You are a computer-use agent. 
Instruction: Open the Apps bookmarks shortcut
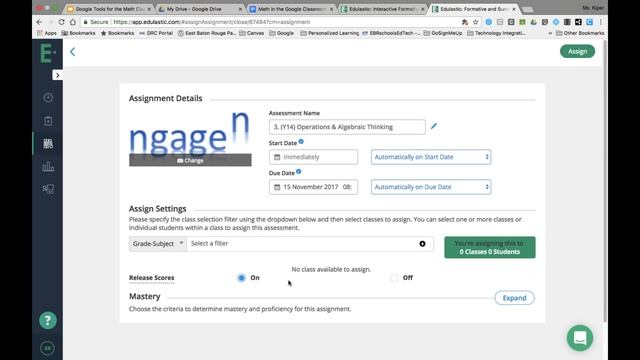coord(47,33)
